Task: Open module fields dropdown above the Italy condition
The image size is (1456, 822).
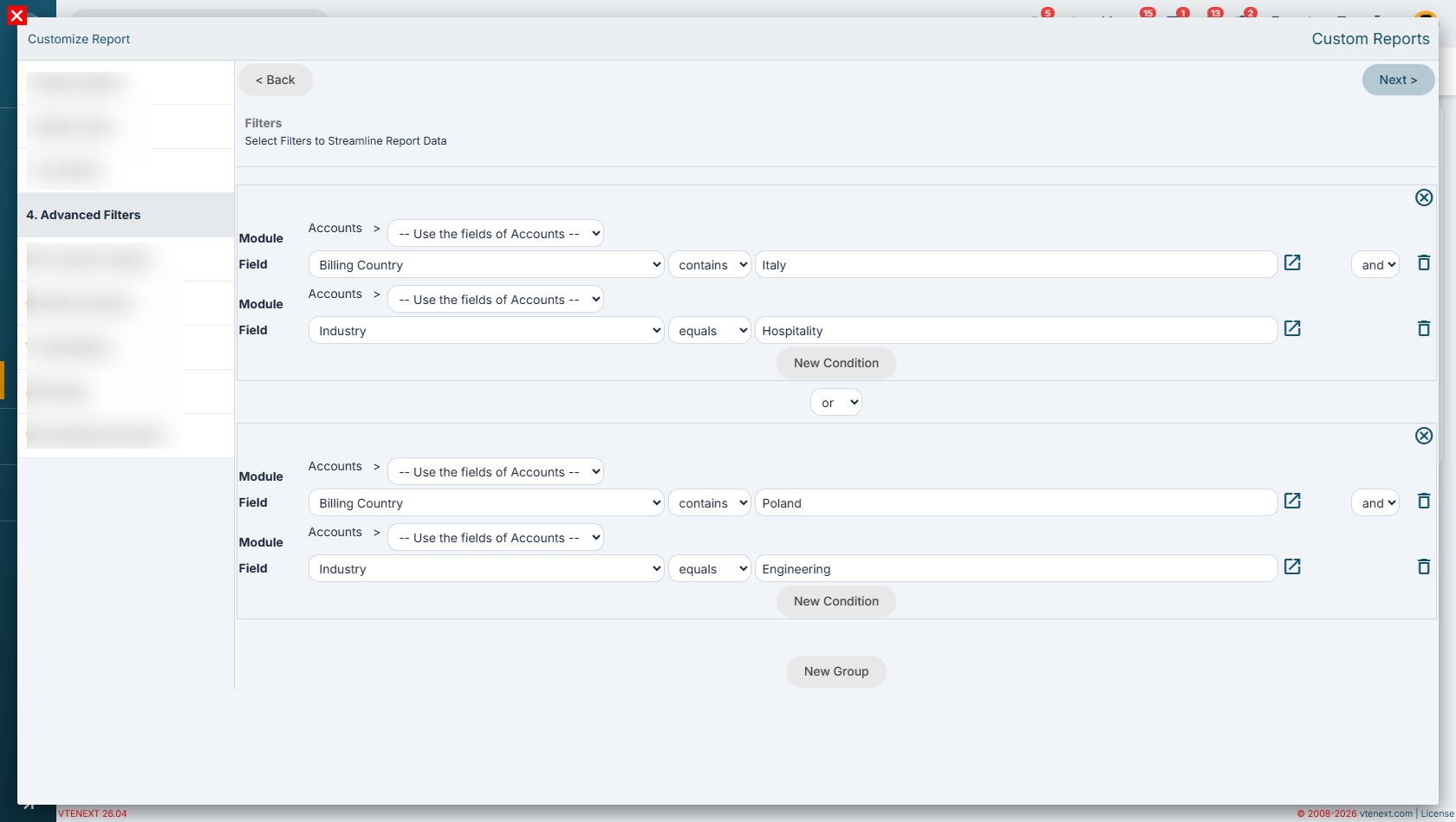Action: coord(496,234)
